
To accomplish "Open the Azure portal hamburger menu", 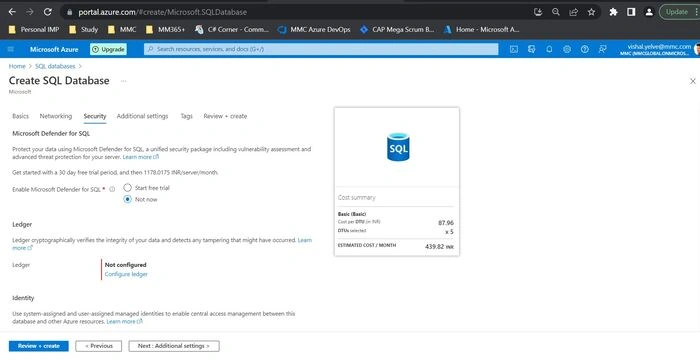I will tap(11, 49).
